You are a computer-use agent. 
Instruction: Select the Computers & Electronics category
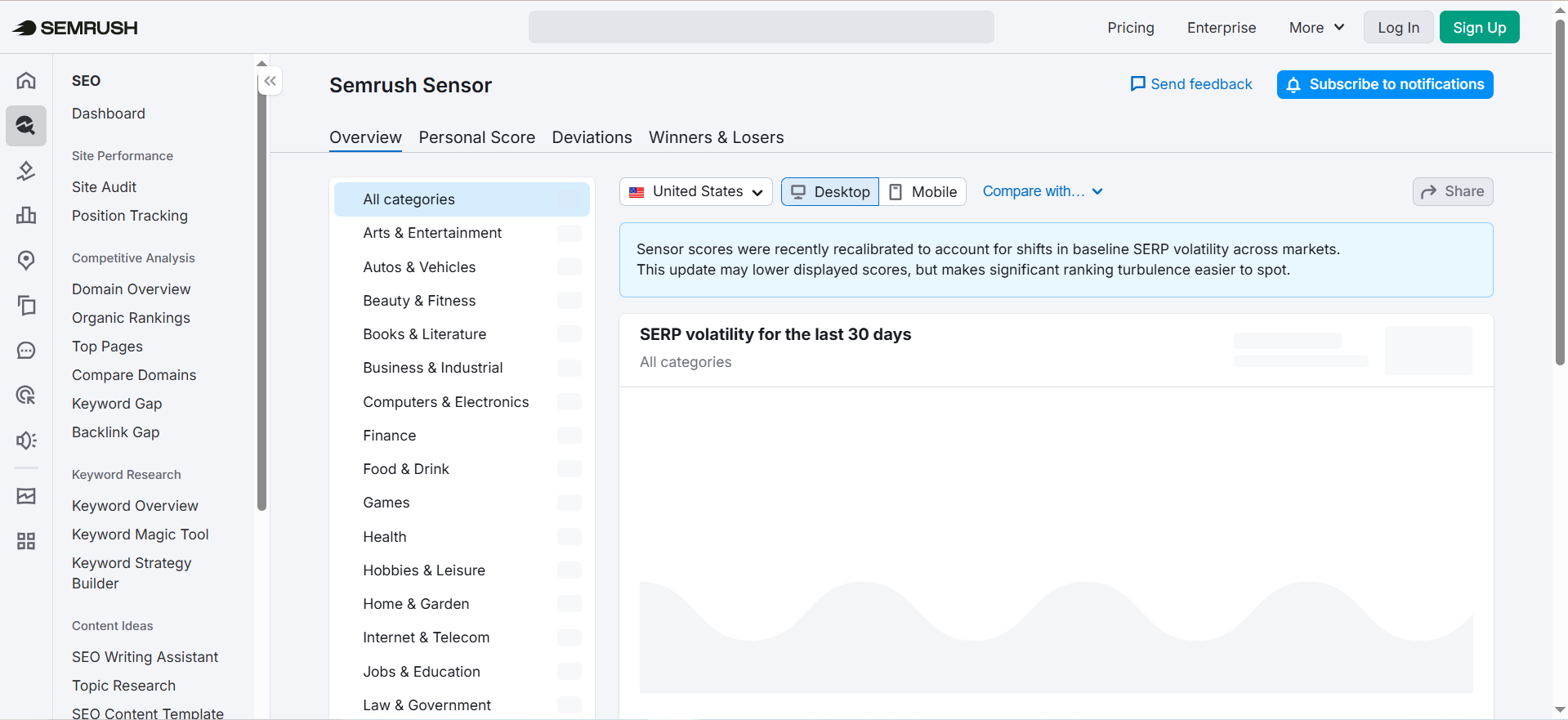(x=462, y=402)
